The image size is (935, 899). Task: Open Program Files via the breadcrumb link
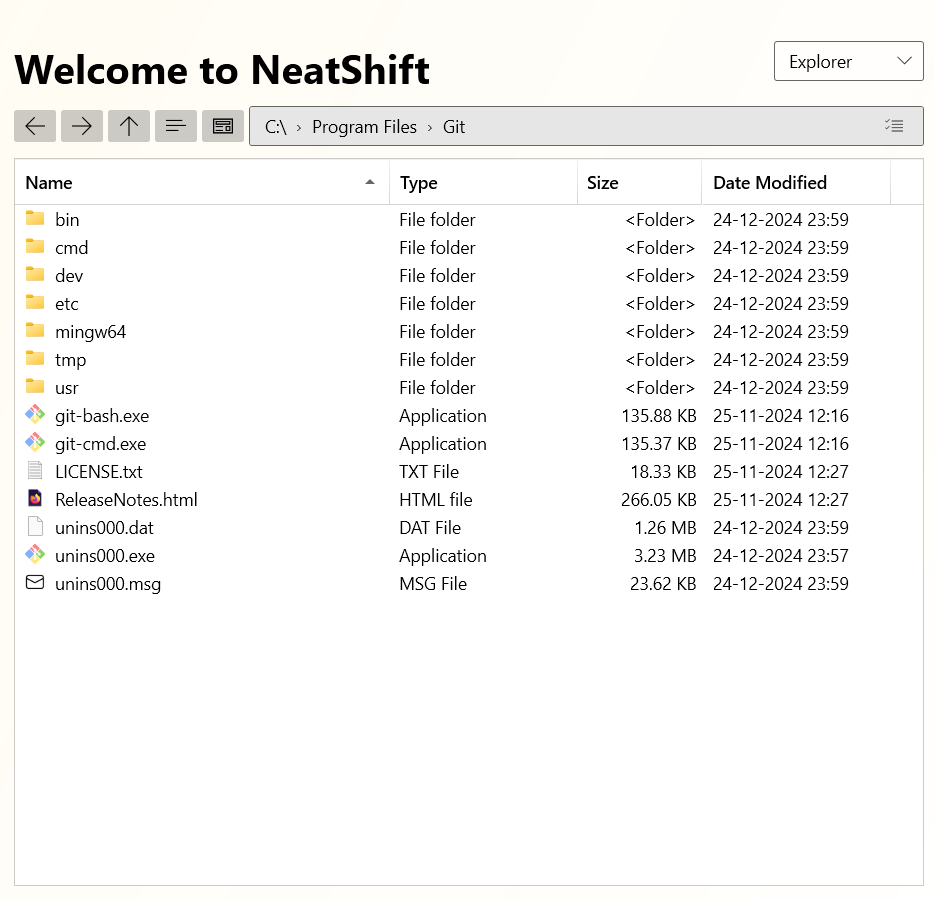click(x=364, y=126)
